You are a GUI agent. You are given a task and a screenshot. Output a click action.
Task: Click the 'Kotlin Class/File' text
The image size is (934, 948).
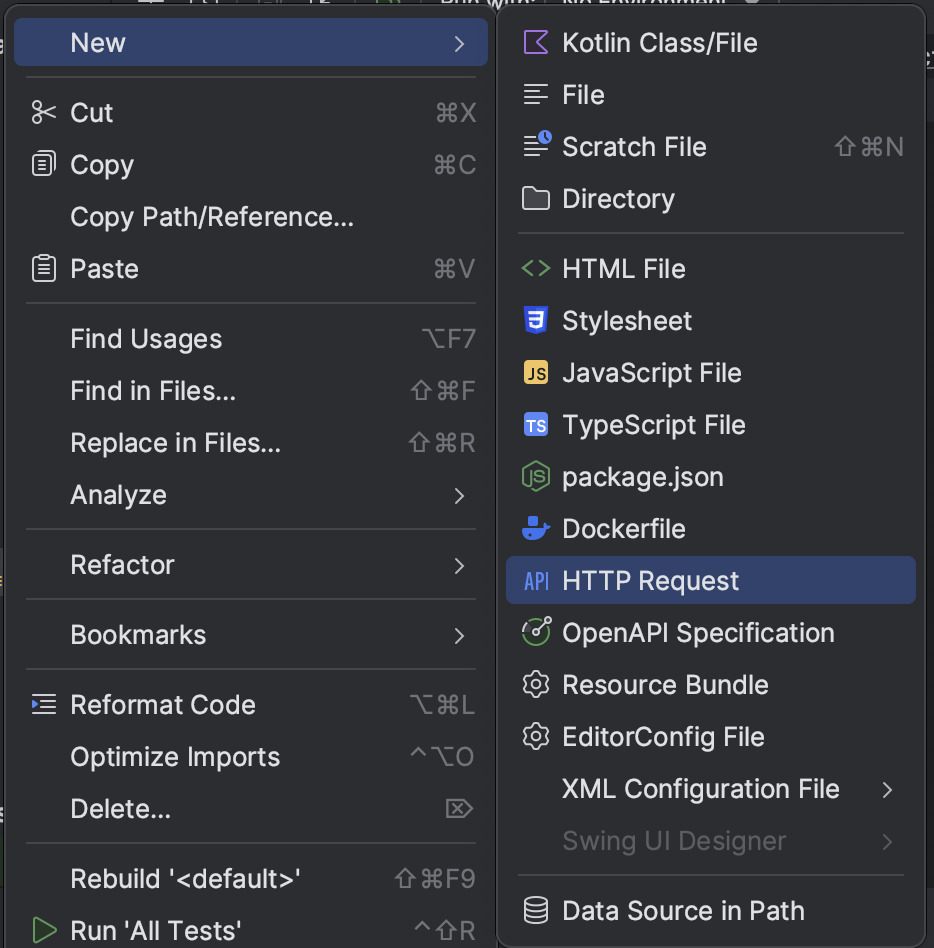[x=660, y=43]
